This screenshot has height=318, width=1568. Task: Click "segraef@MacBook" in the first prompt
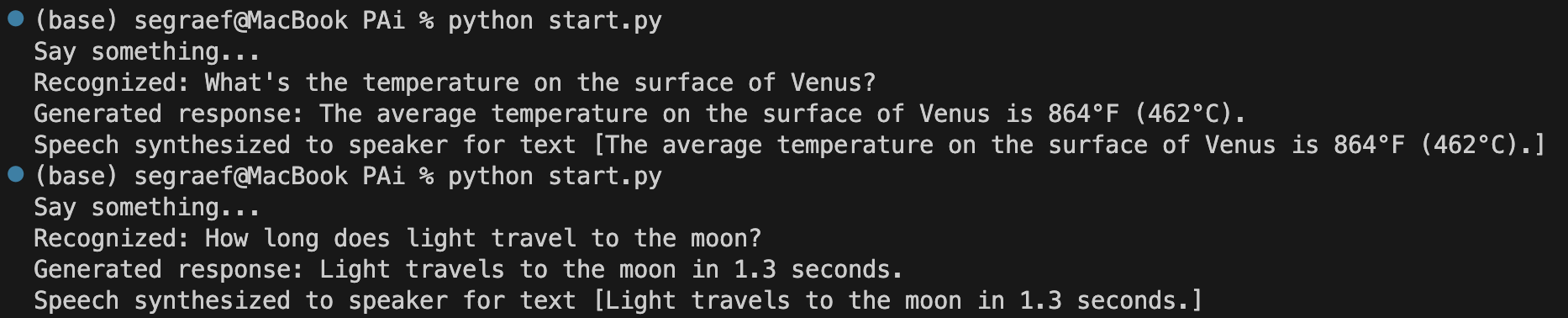pos(241,21)
